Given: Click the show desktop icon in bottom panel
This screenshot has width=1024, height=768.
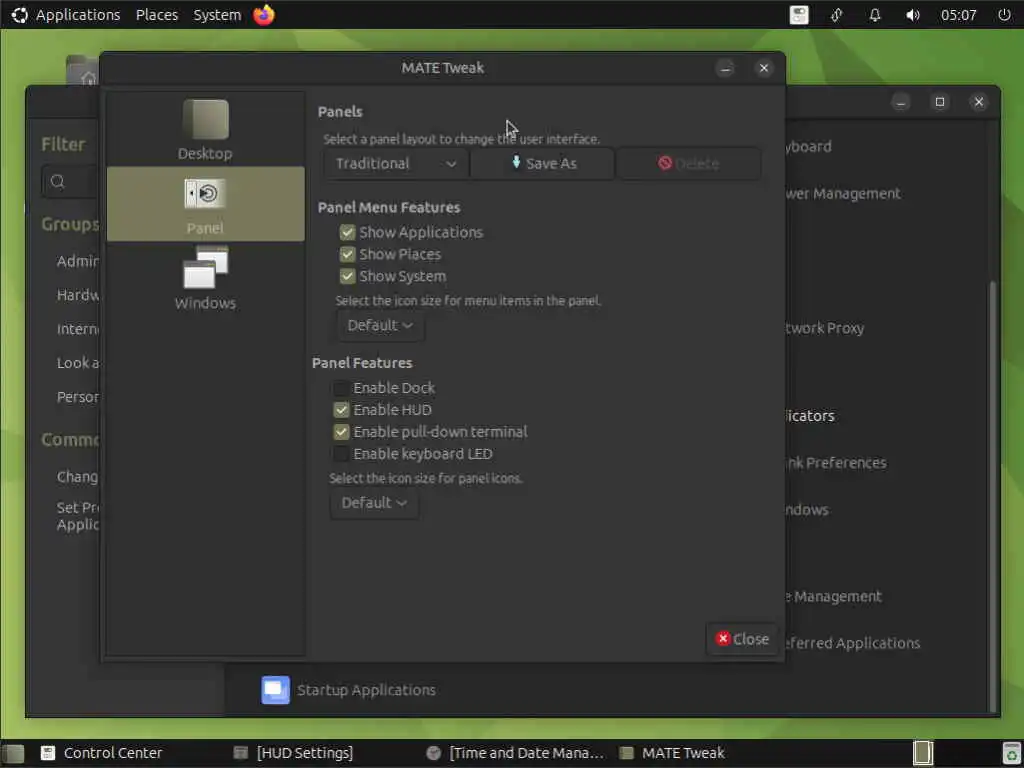Looking at the screenshot, I should [x=12, y=753].
